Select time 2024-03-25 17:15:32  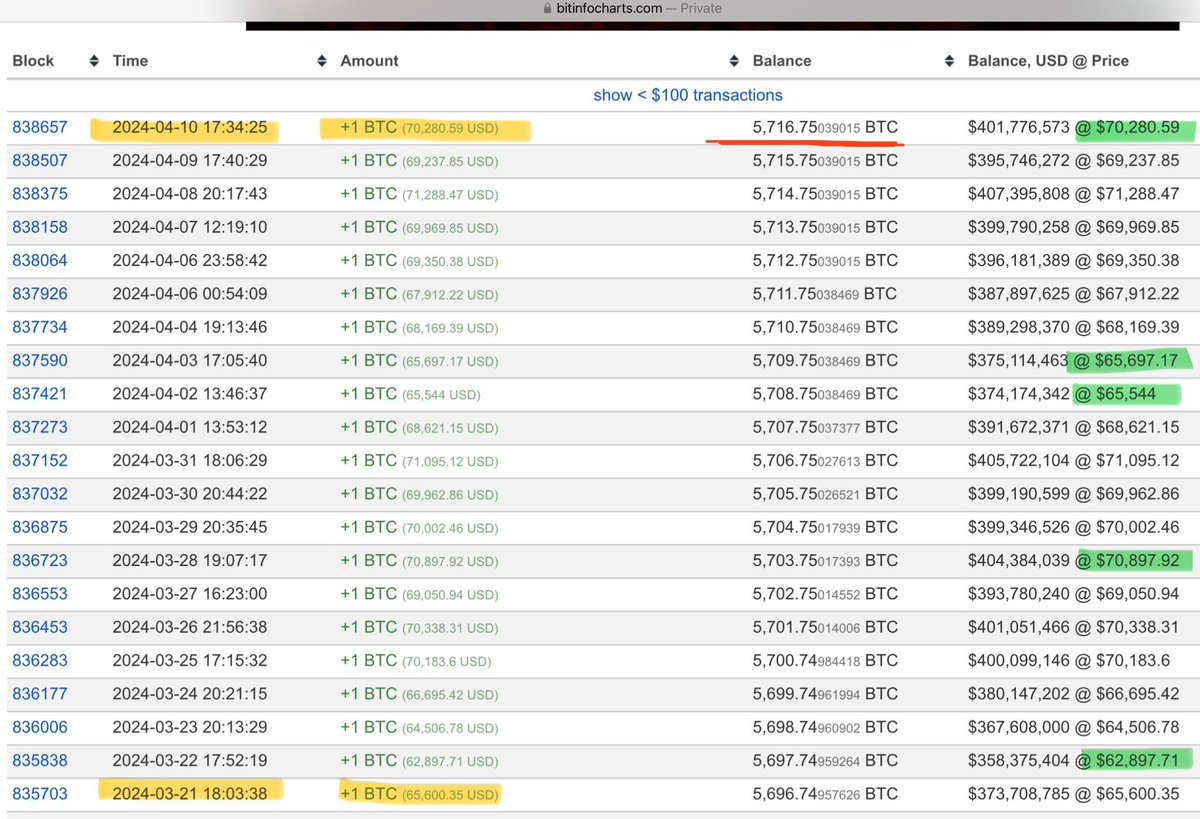[x=190, y=661]
